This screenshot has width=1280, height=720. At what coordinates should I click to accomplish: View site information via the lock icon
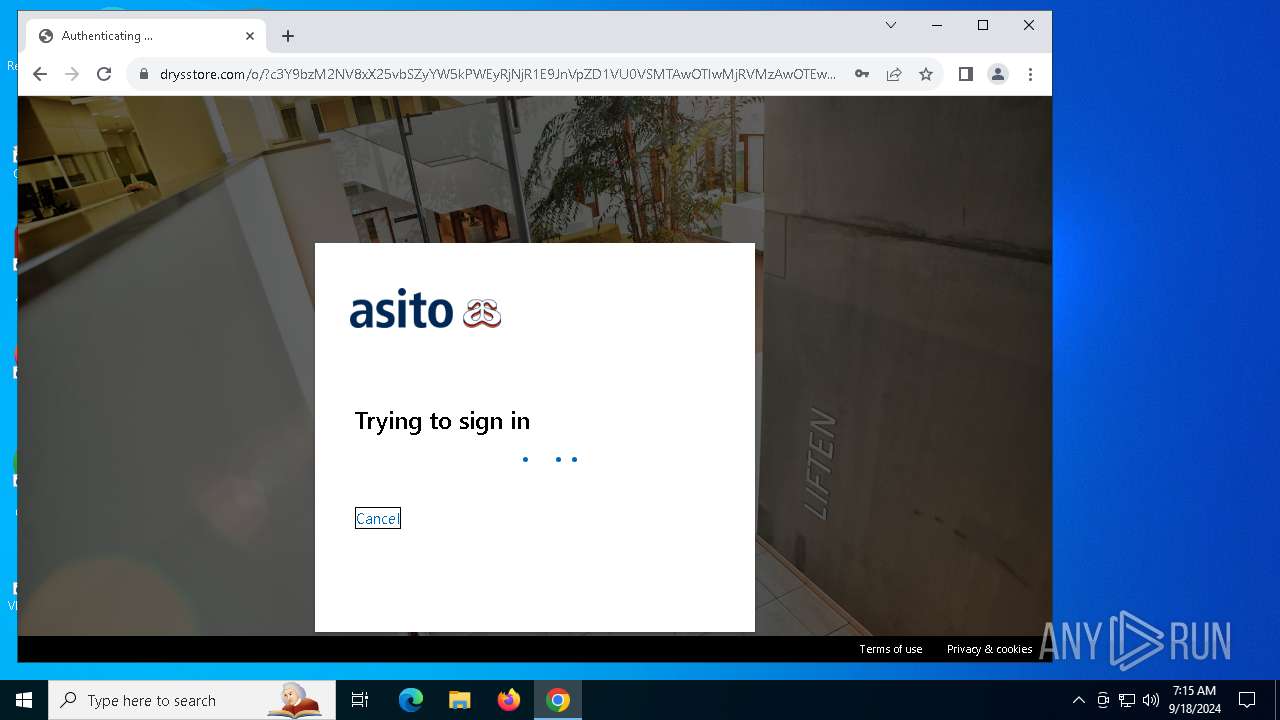(x=144, y=74)
